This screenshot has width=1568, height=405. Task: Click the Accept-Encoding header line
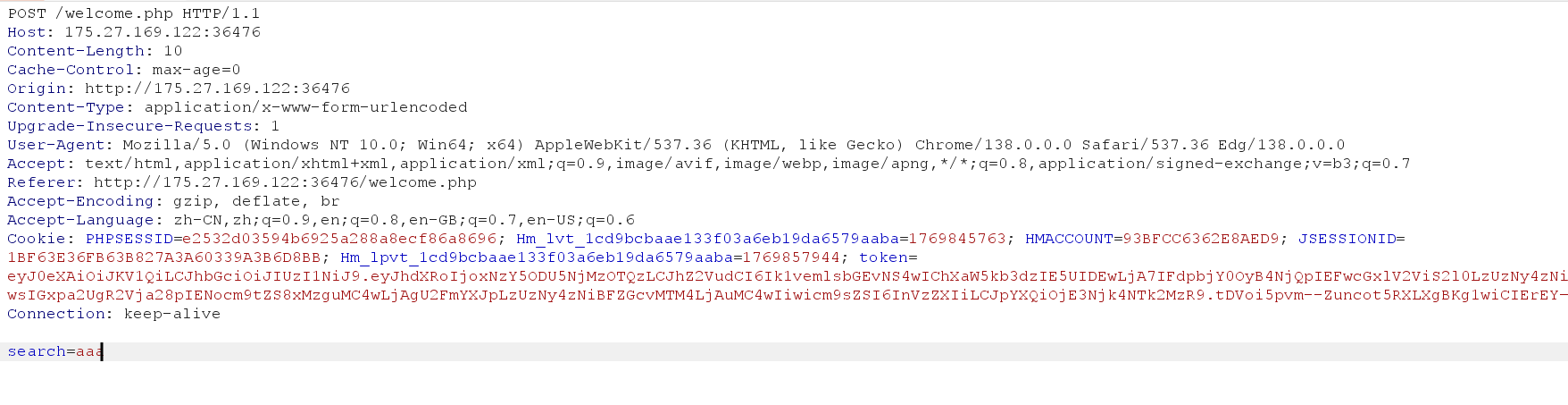coord(173,201)
